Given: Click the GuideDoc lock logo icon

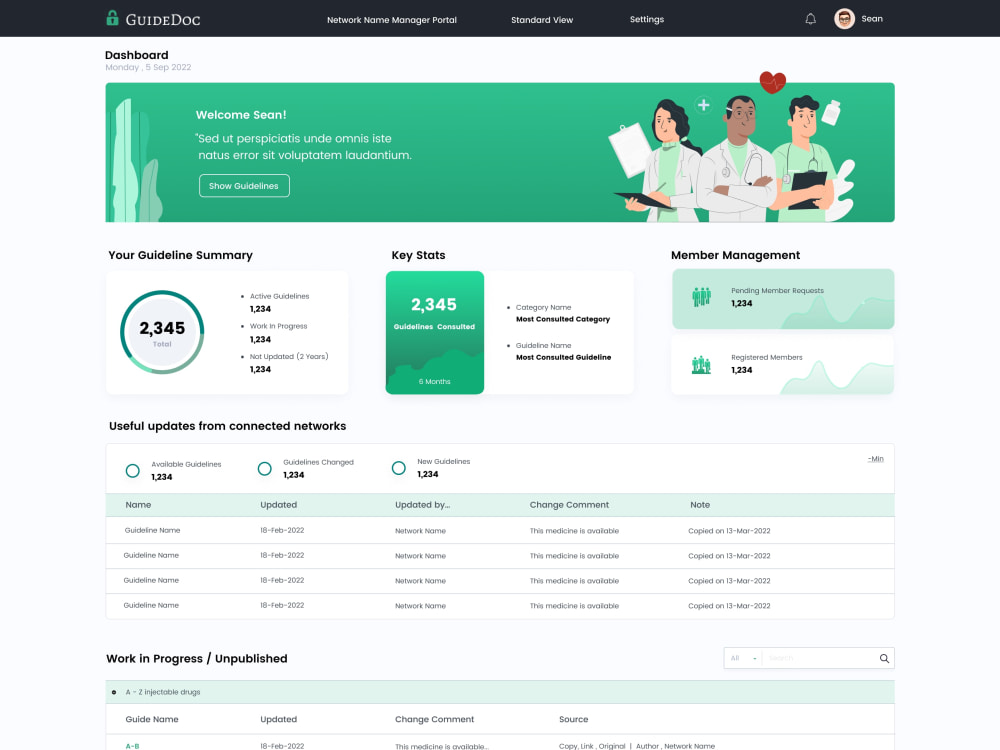Looking at the screenshot, I should coord(112,18).
